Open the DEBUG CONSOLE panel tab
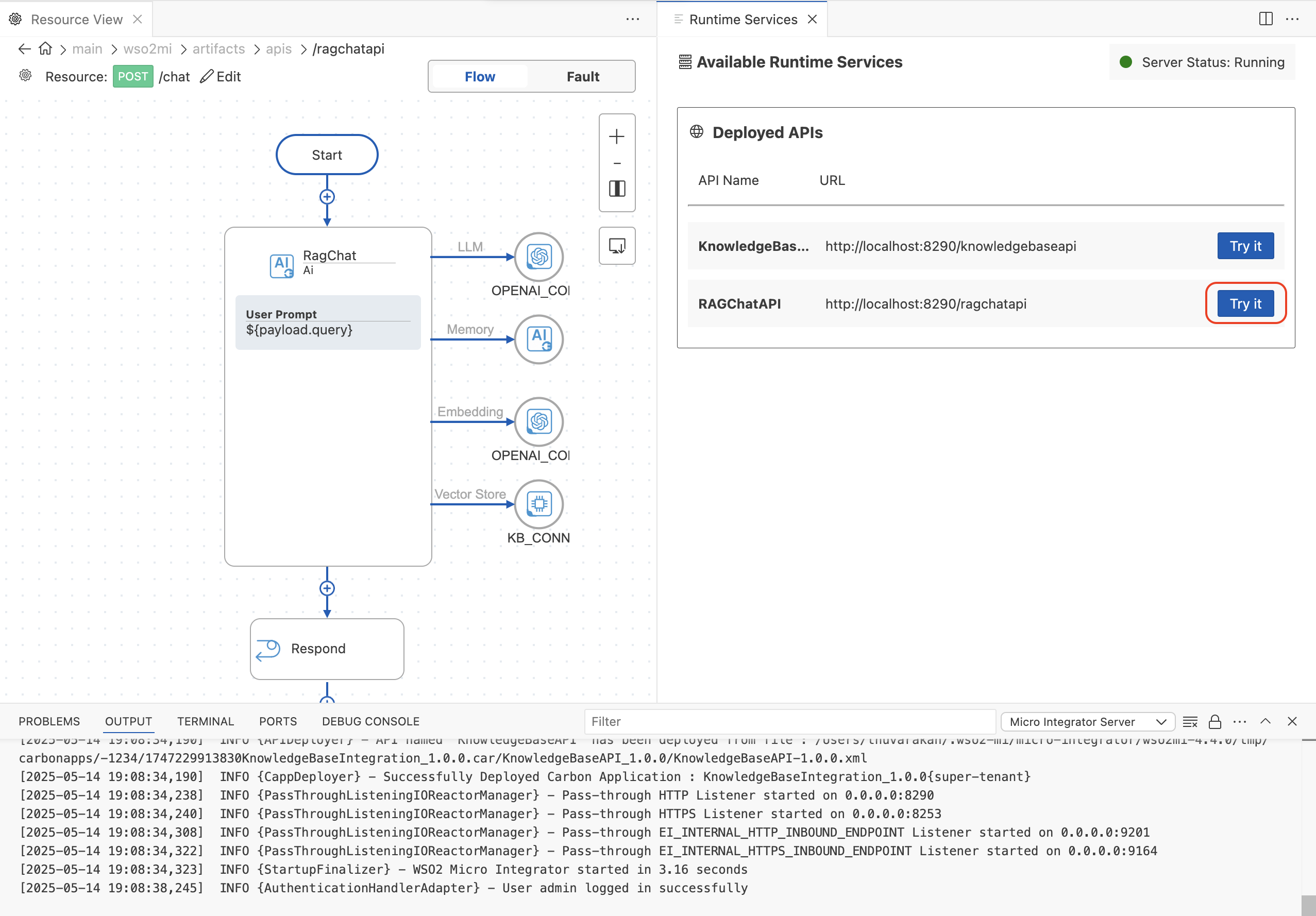Screen dimensions: 1316x916 (x=370, y=721)
